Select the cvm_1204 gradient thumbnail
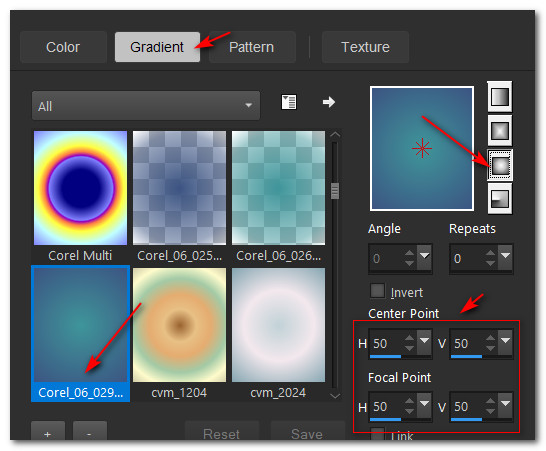 point(179,325)
